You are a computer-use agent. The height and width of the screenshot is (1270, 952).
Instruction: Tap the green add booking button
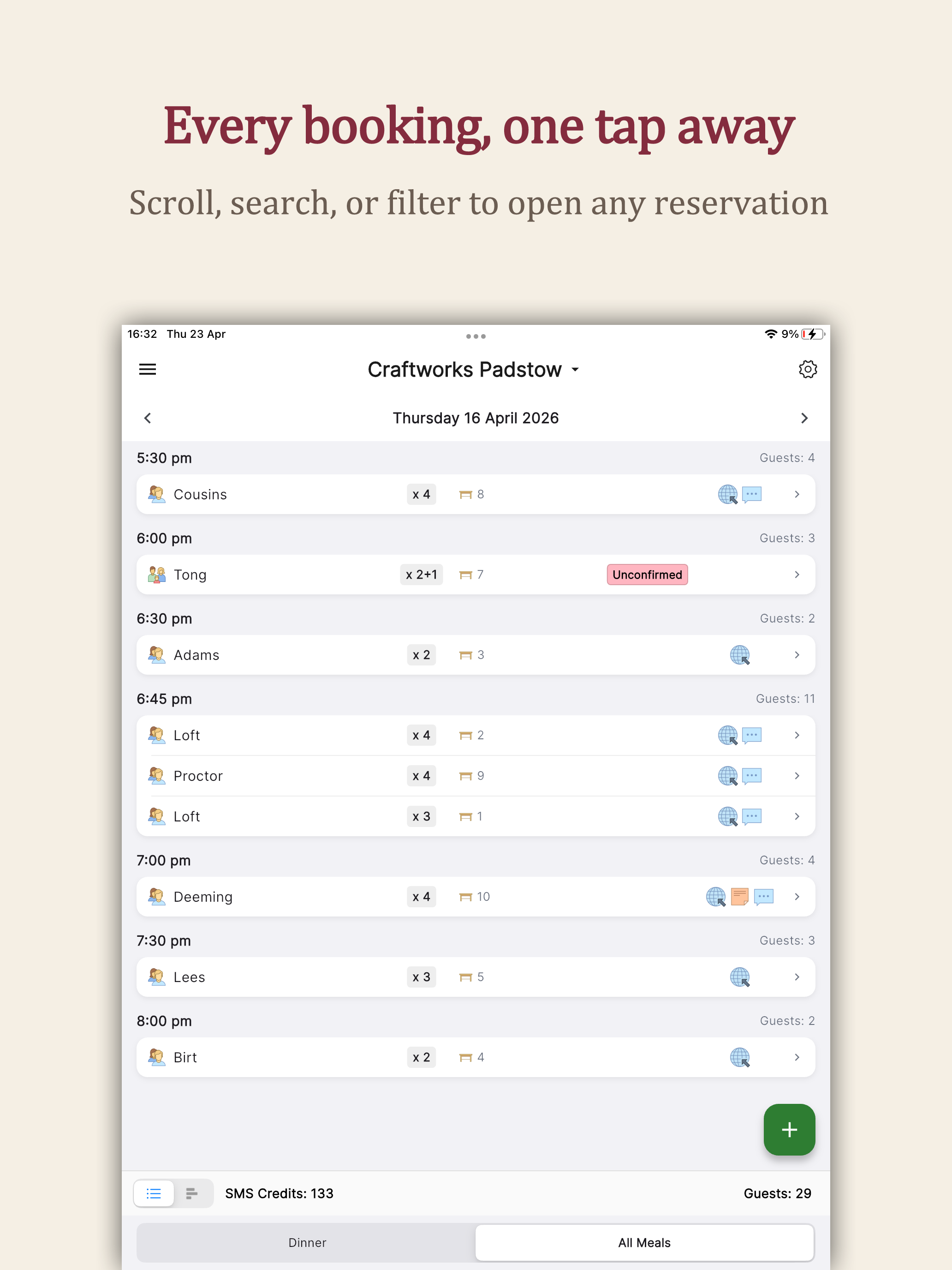789,1129
